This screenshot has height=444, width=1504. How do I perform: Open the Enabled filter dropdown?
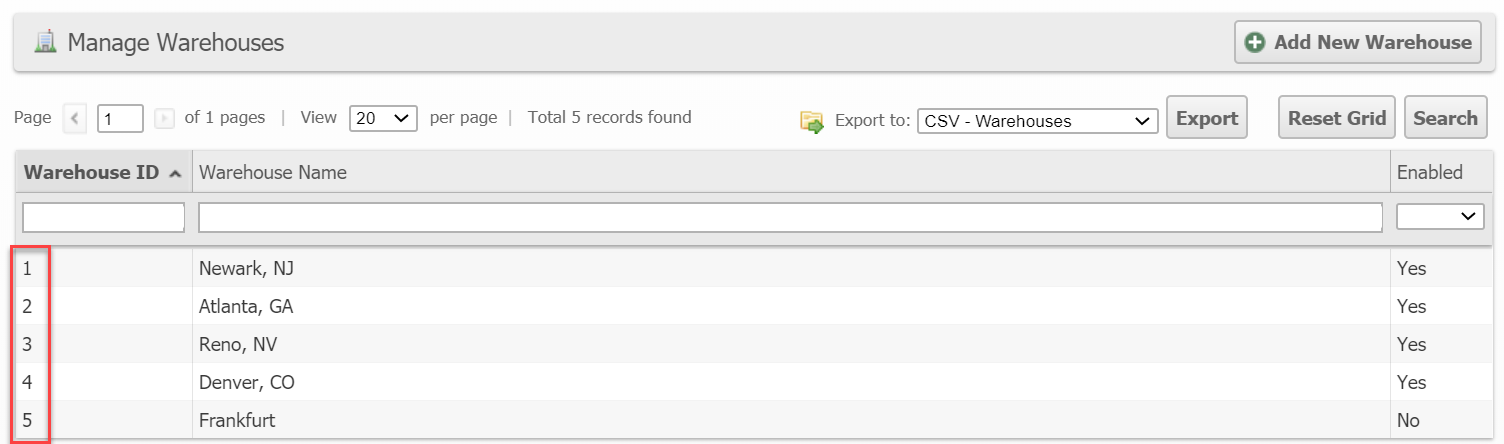click(x=1440, y=216)
